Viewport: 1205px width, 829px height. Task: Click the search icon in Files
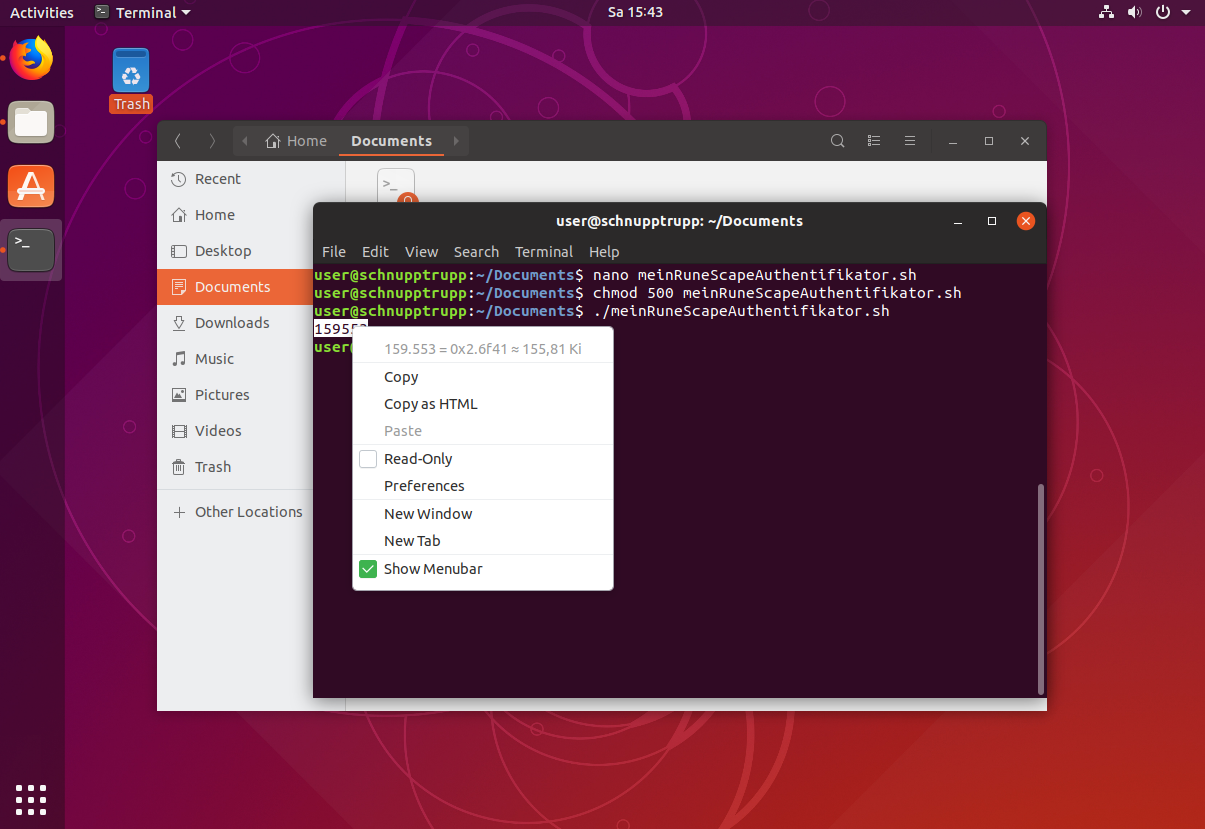(838, 141)
